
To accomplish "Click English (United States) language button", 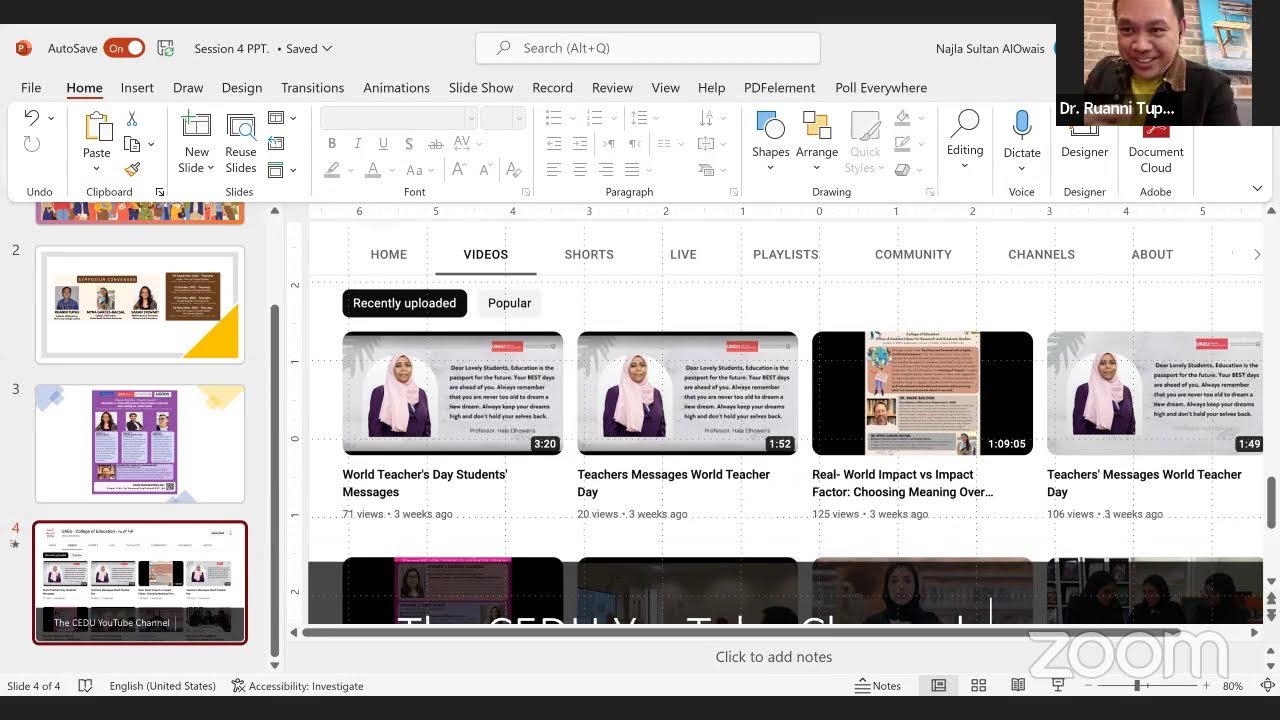I will tap(162, 686).
